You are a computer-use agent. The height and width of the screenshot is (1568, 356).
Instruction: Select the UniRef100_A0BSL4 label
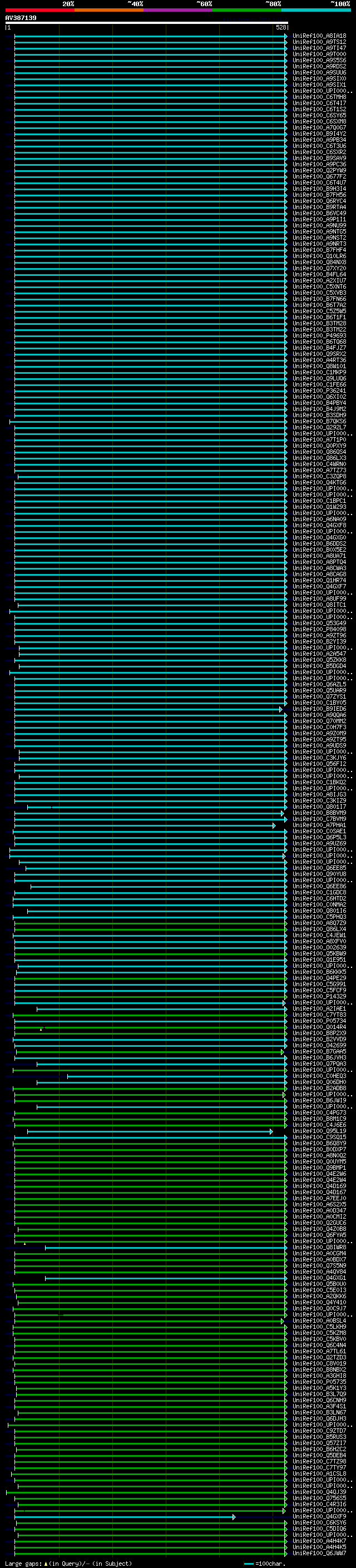319,1322
